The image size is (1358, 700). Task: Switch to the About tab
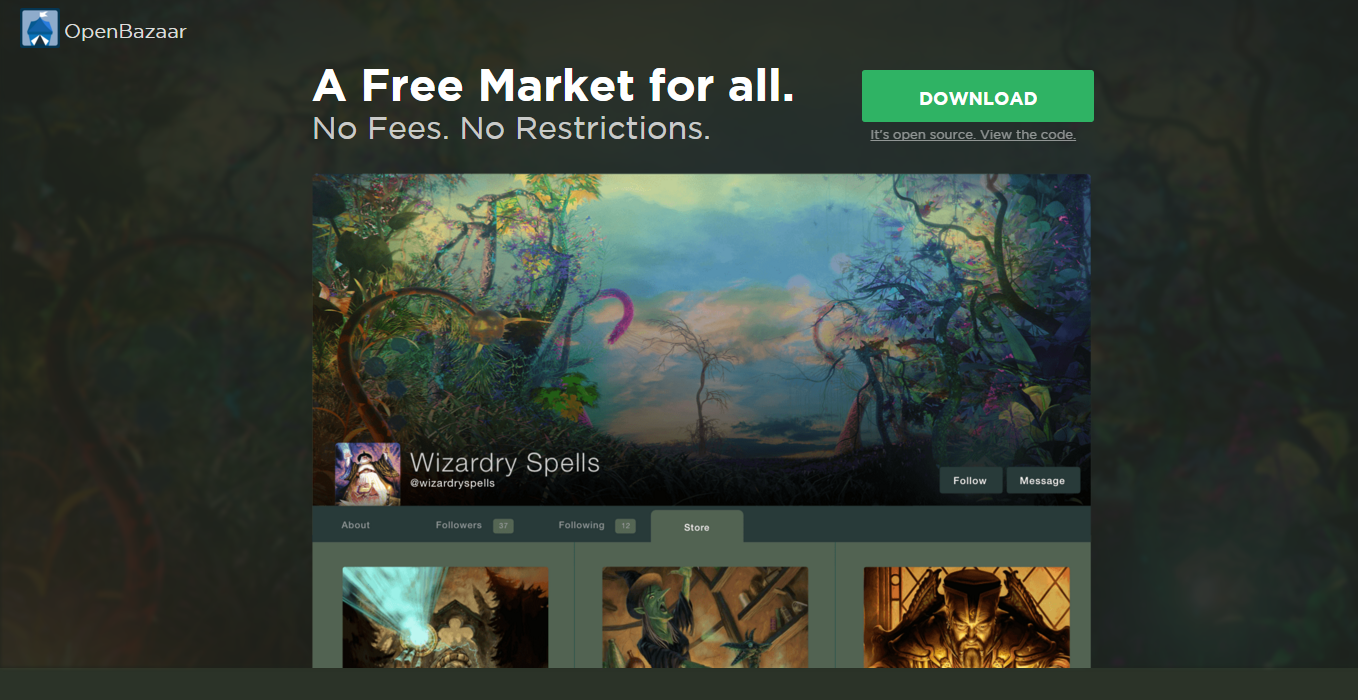pyautogui.click(x=355, y=525)
